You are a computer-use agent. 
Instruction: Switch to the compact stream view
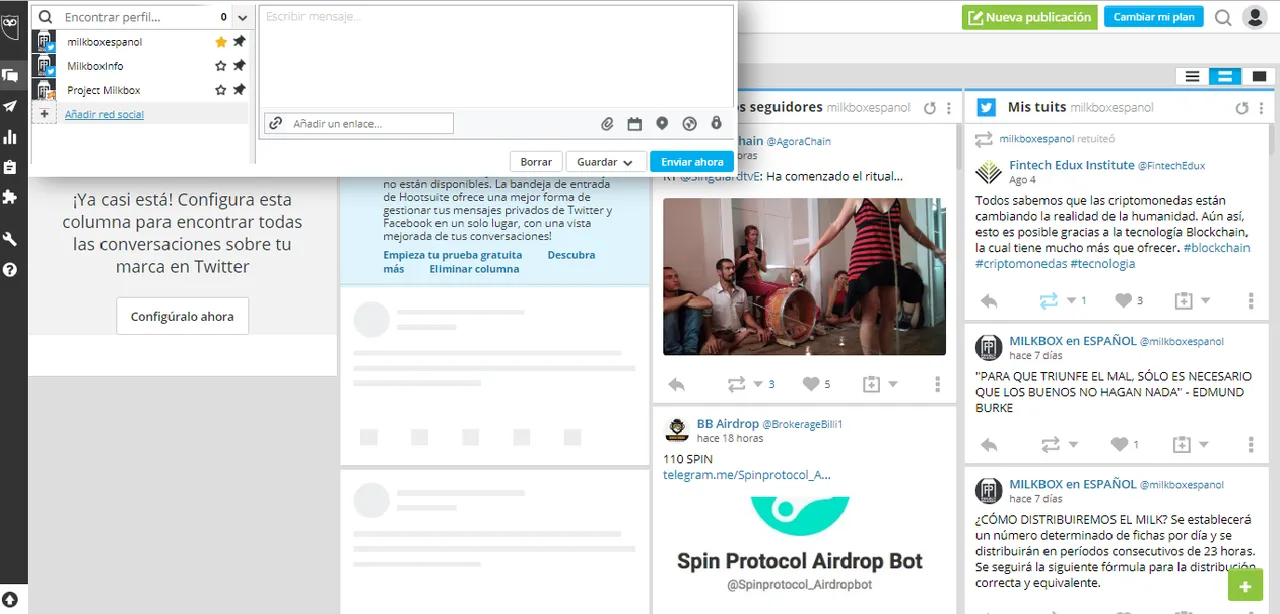point(1192,77)
